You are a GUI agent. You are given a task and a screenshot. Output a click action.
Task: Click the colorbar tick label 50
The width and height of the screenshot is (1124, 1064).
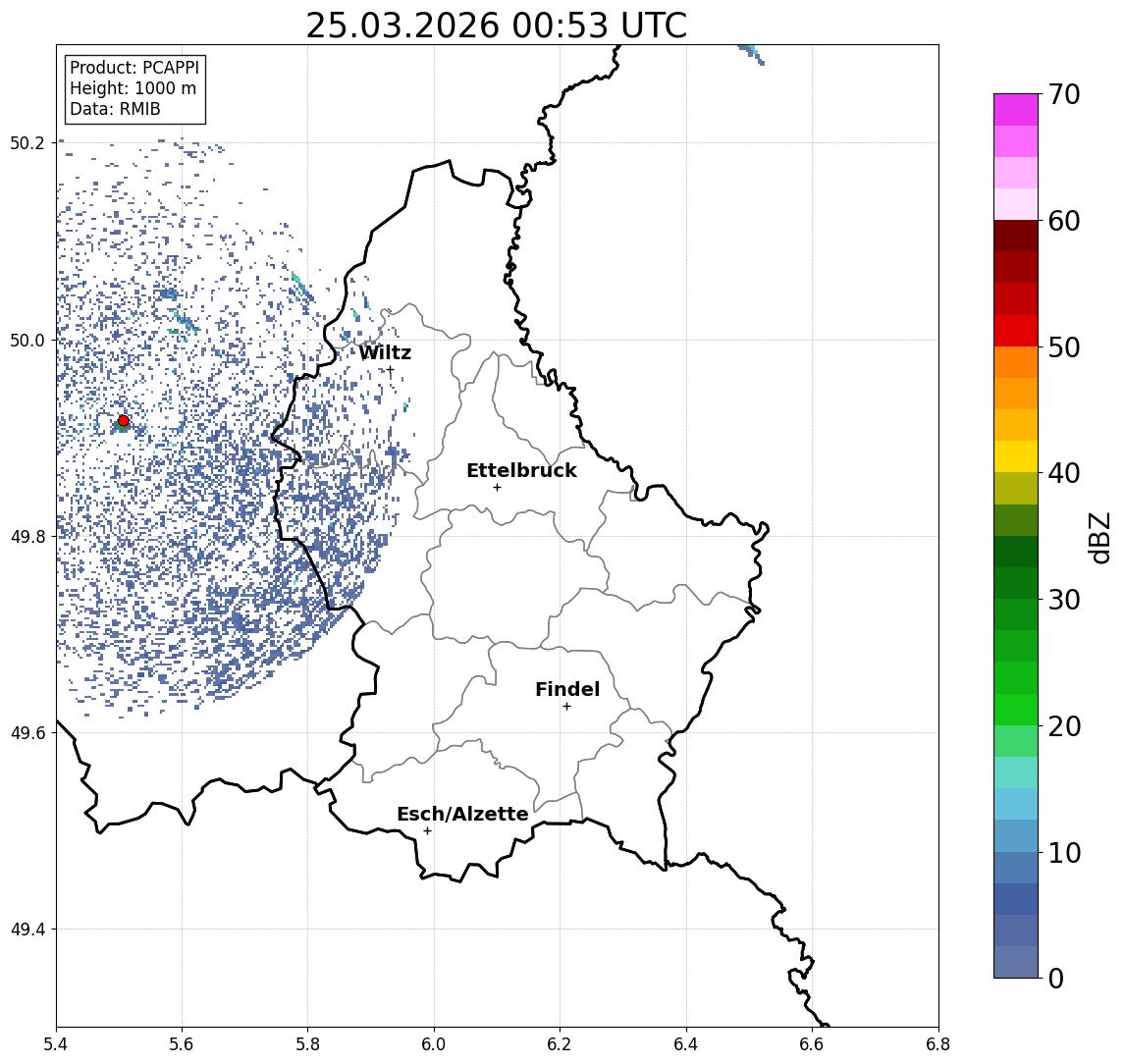(1064, 347)
